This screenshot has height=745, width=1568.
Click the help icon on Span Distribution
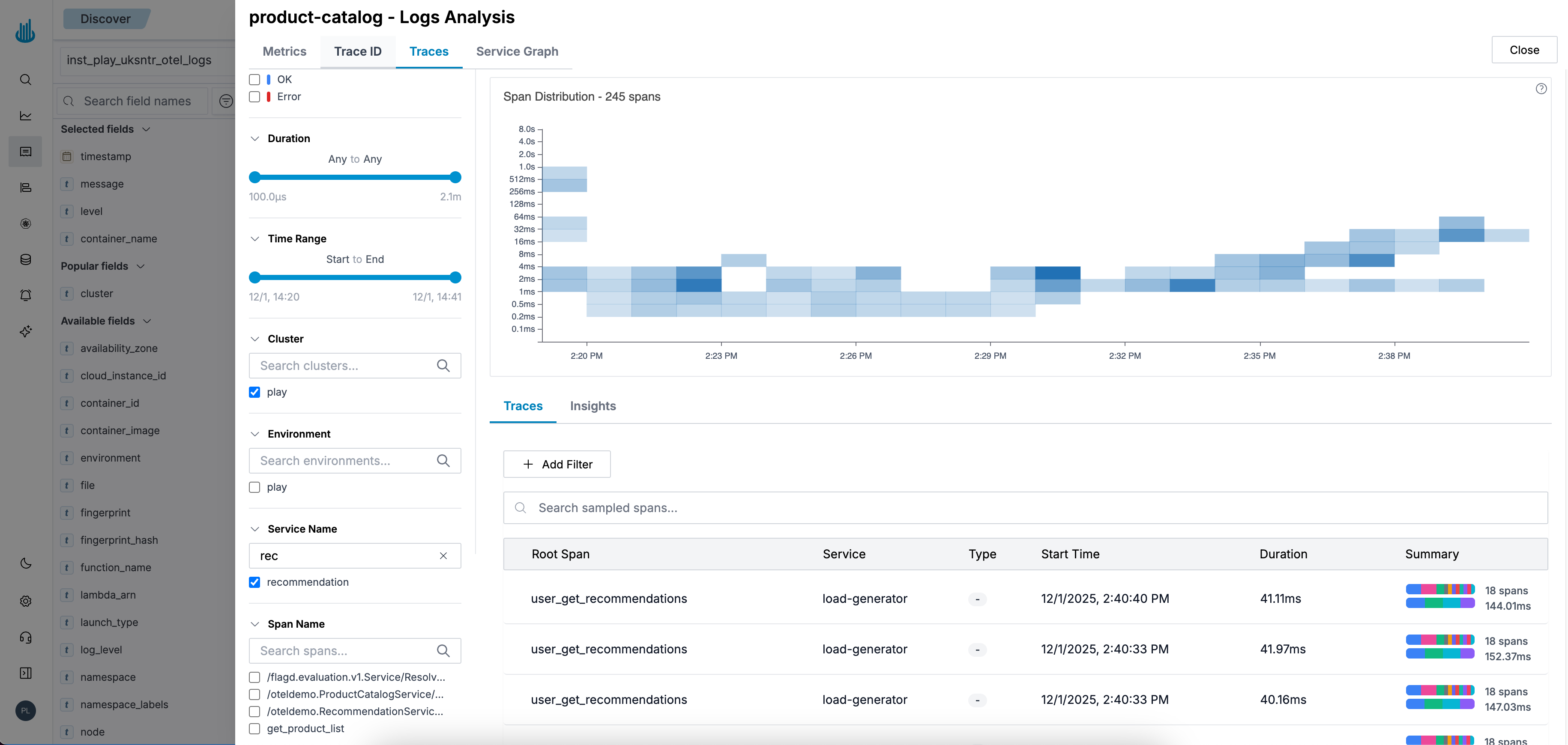click(1541, 89)
